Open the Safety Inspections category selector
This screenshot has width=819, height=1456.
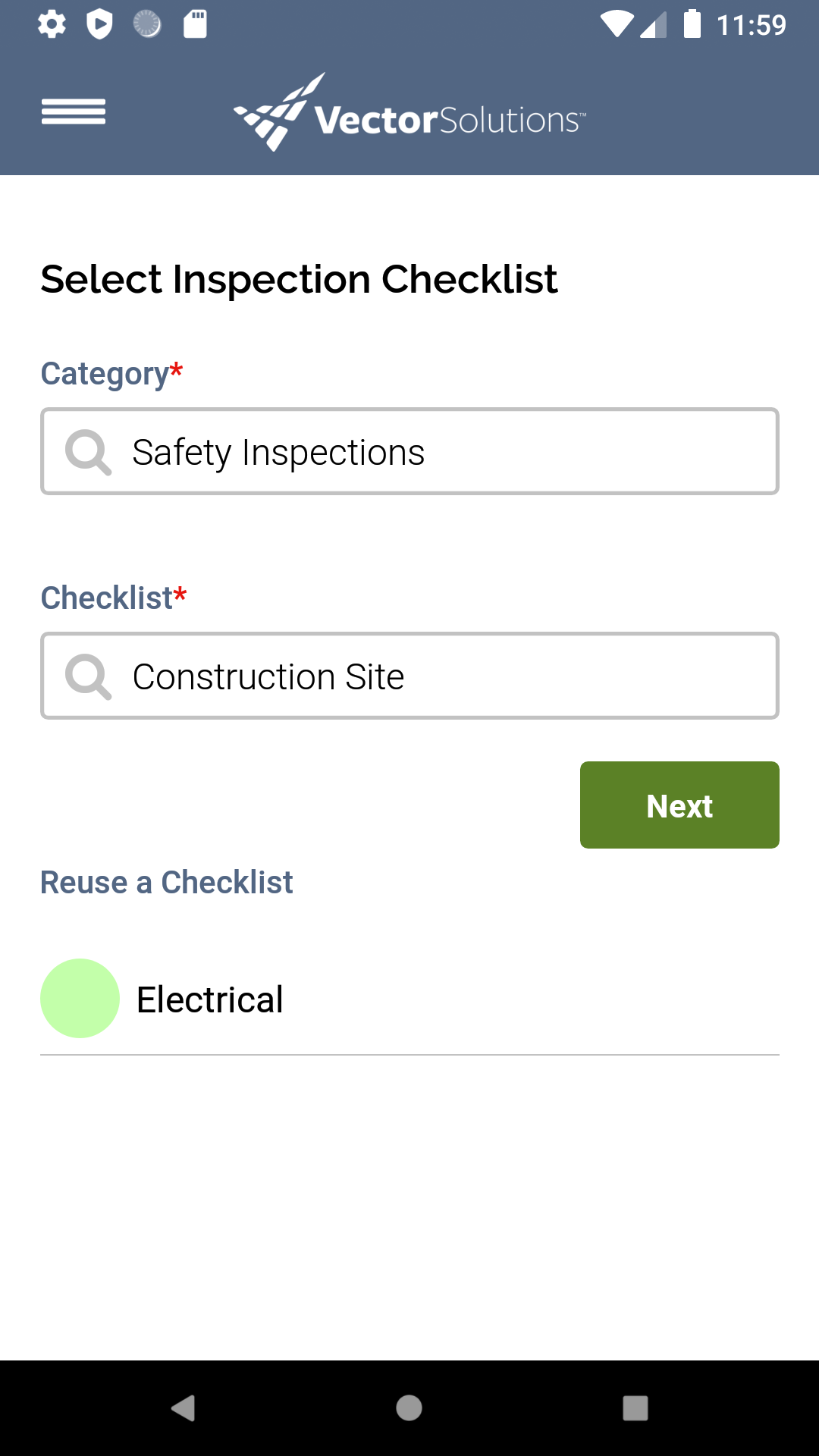(409, 451)
